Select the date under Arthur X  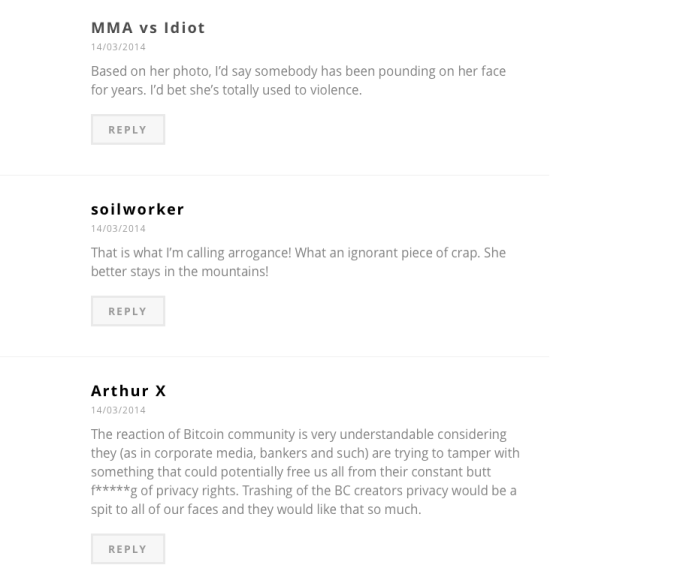tap(118, 410)
